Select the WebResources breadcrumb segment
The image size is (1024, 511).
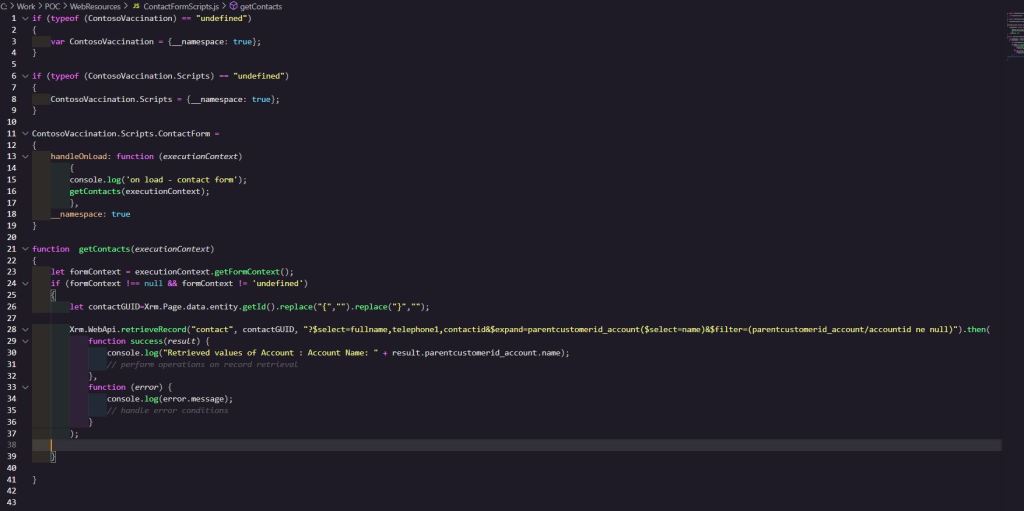point(95,6)
